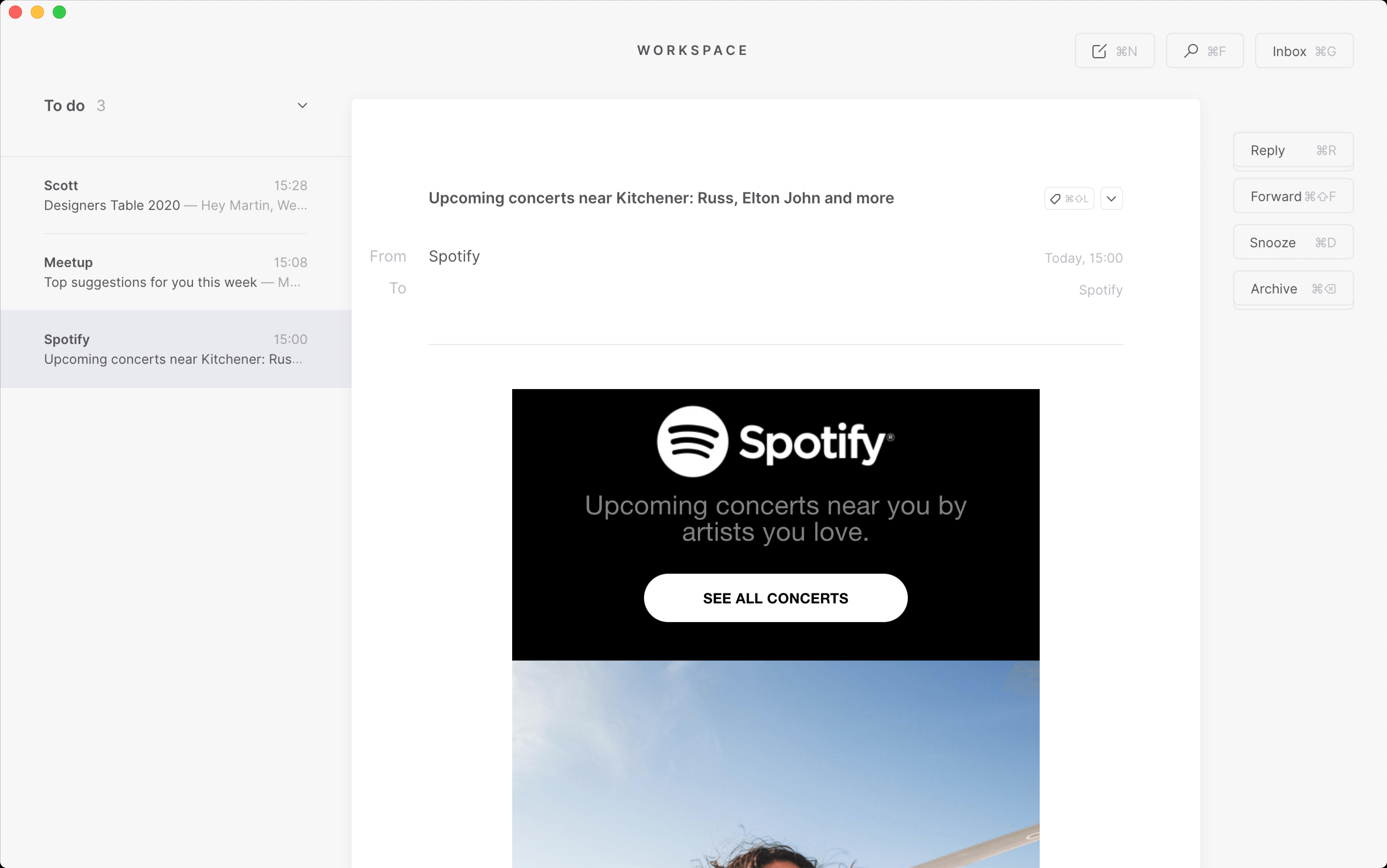
Task: Minimize the Workspace window
Action: click(x=37, y=12)
